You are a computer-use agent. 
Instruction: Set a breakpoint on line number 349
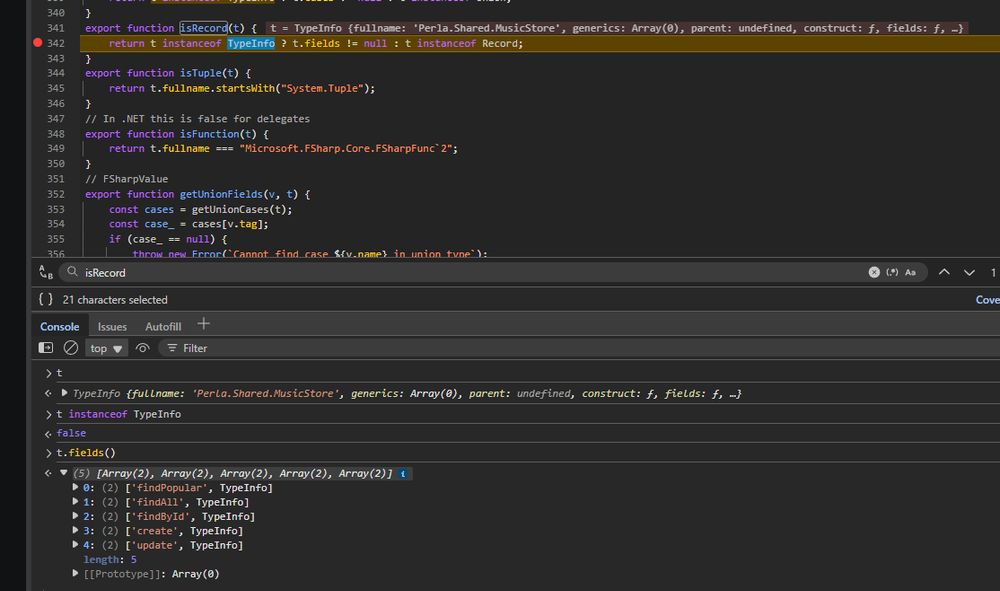55,148
